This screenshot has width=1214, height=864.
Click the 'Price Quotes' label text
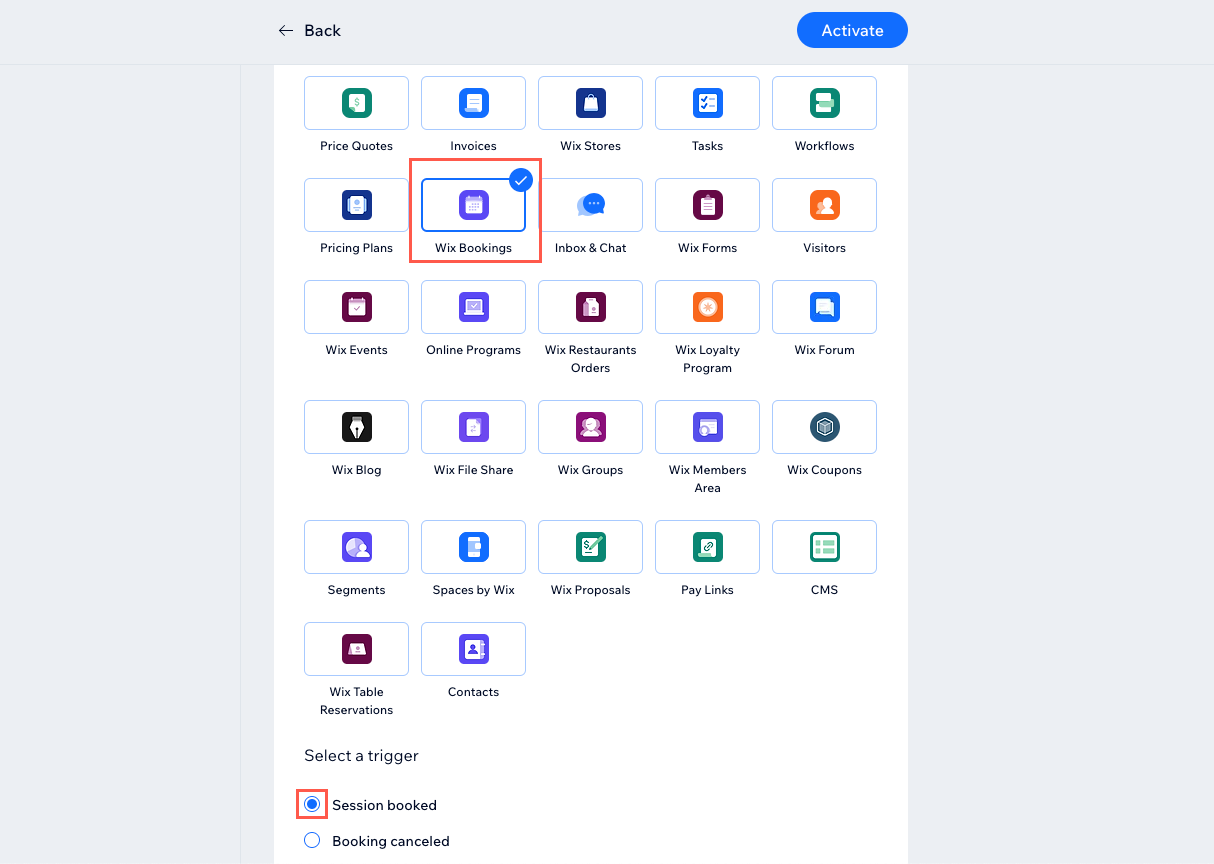pyautogui.click(x=356, y=146)
